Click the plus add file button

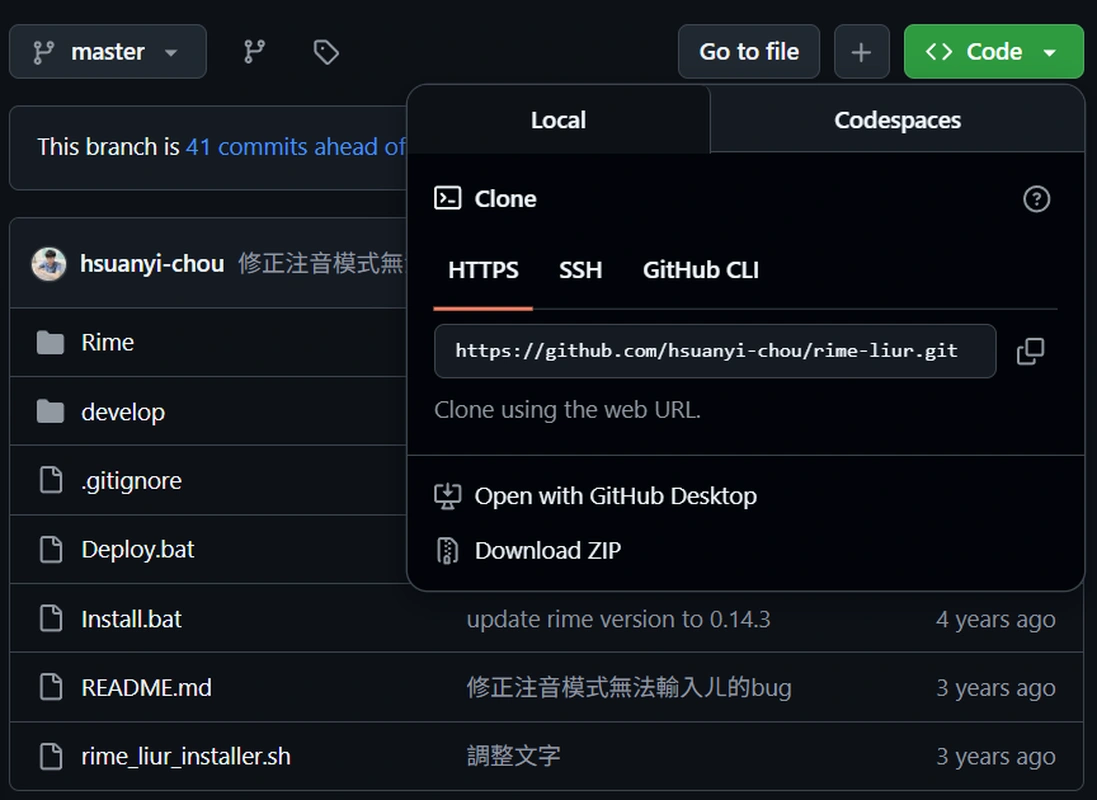(x=861, y=52)
